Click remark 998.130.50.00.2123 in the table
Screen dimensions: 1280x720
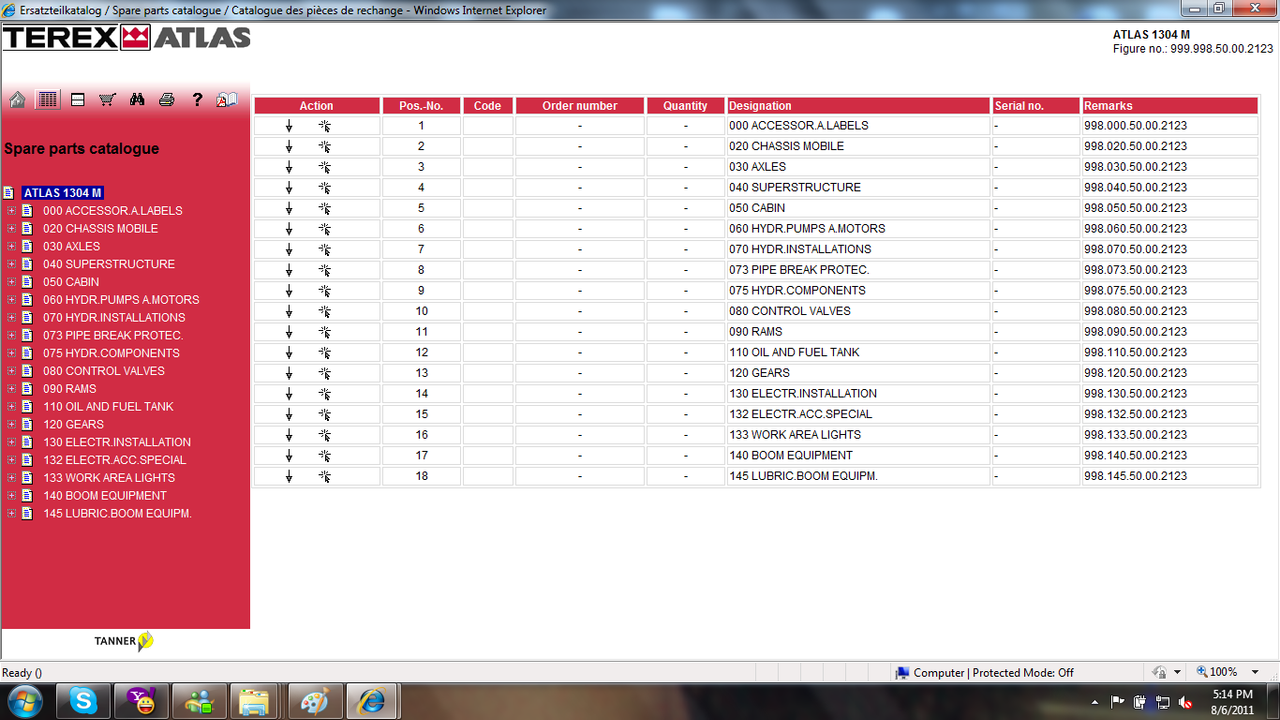point(1135,394)
